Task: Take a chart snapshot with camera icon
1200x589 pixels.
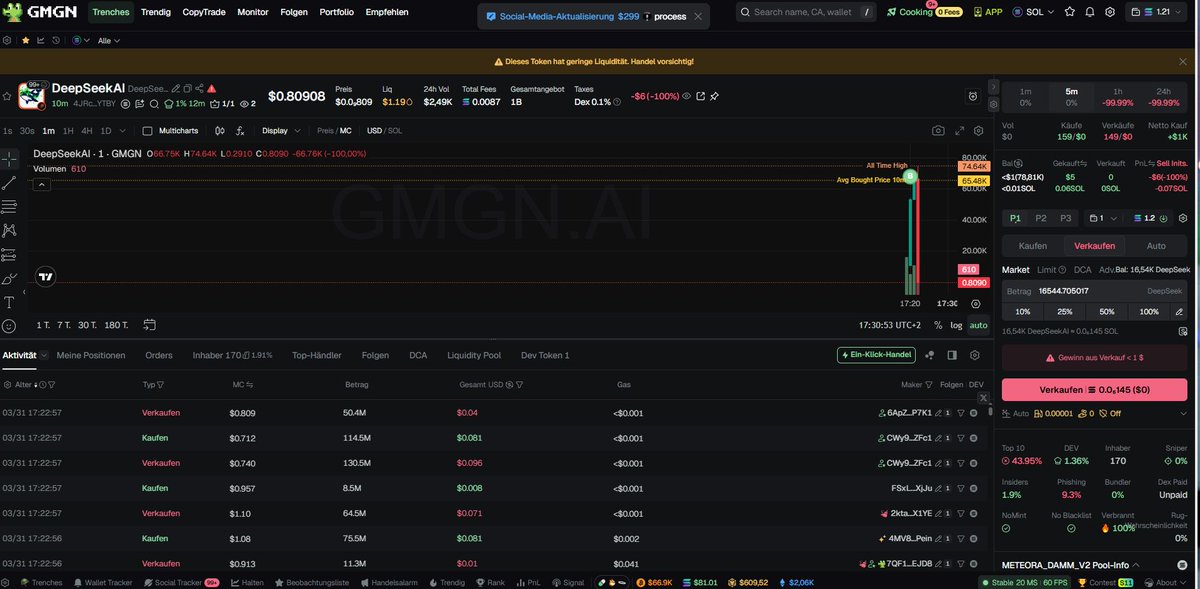Action: click(x=938, y=131)
